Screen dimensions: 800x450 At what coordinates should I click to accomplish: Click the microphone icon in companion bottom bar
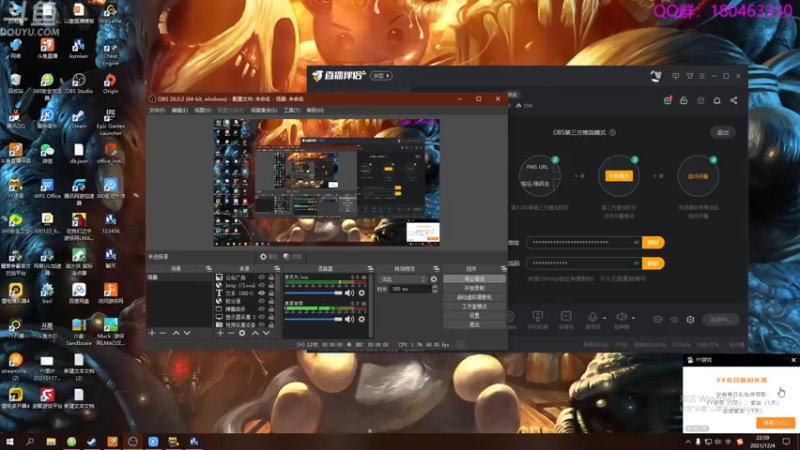pos(592,317)
